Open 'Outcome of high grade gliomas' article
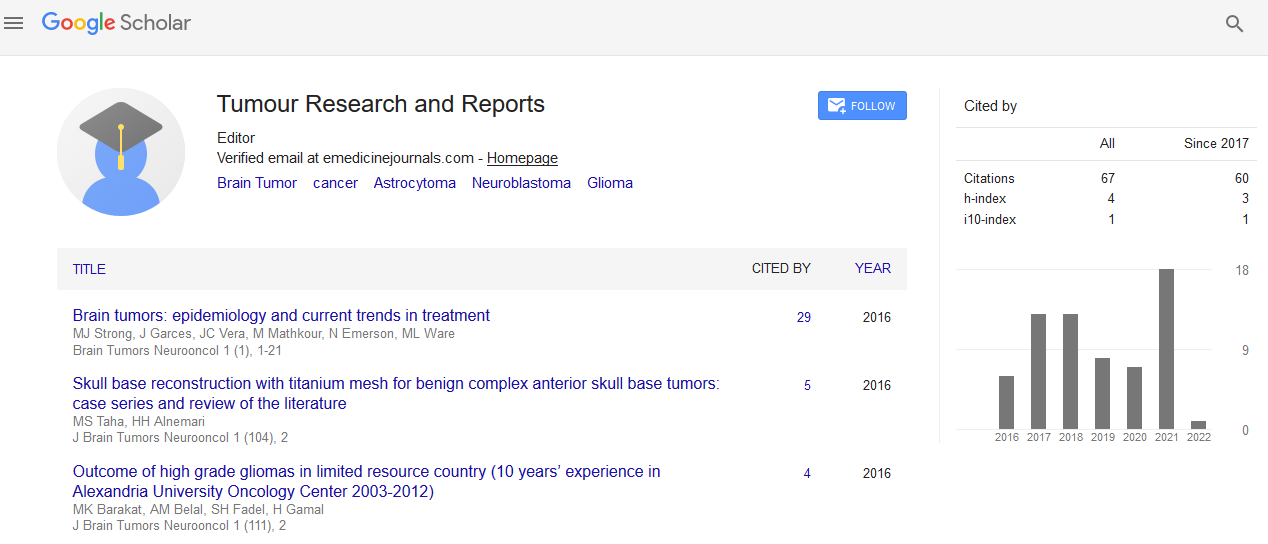 tap(366, 482)
